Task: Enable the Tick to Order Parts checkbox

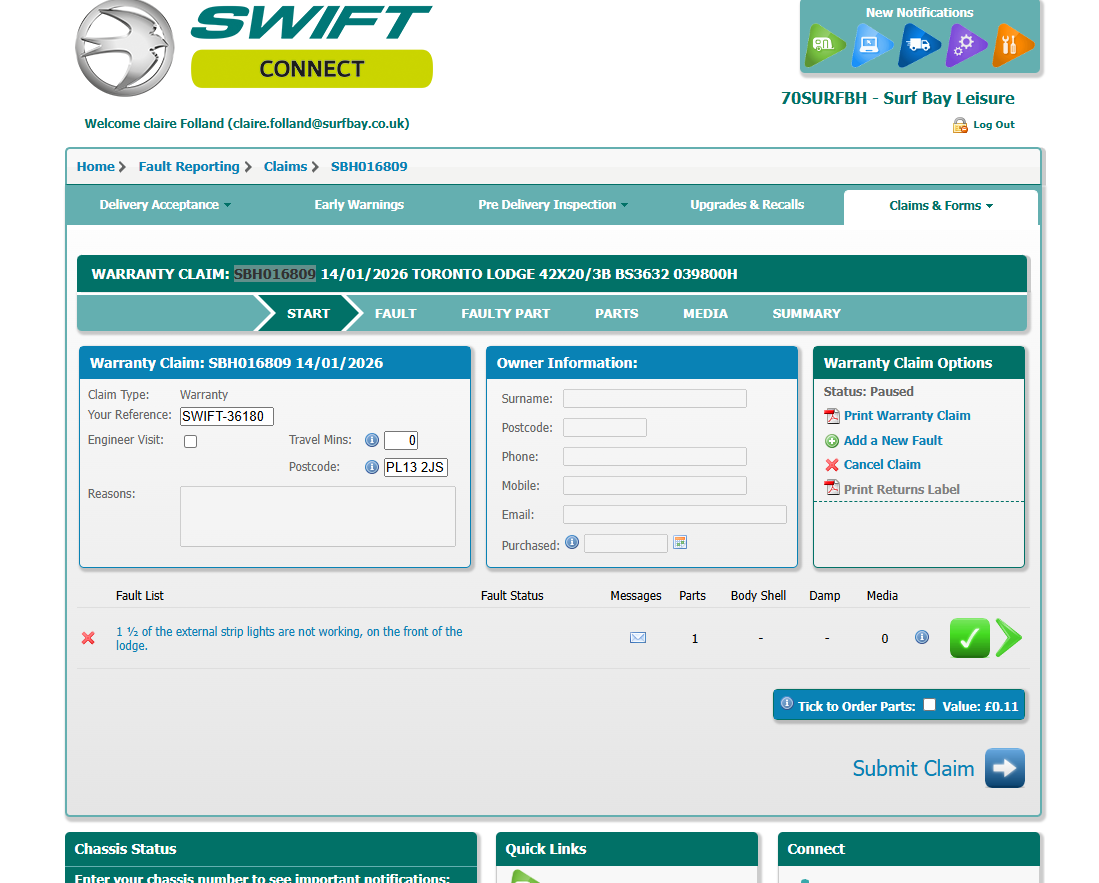Action: coord(929,705)
